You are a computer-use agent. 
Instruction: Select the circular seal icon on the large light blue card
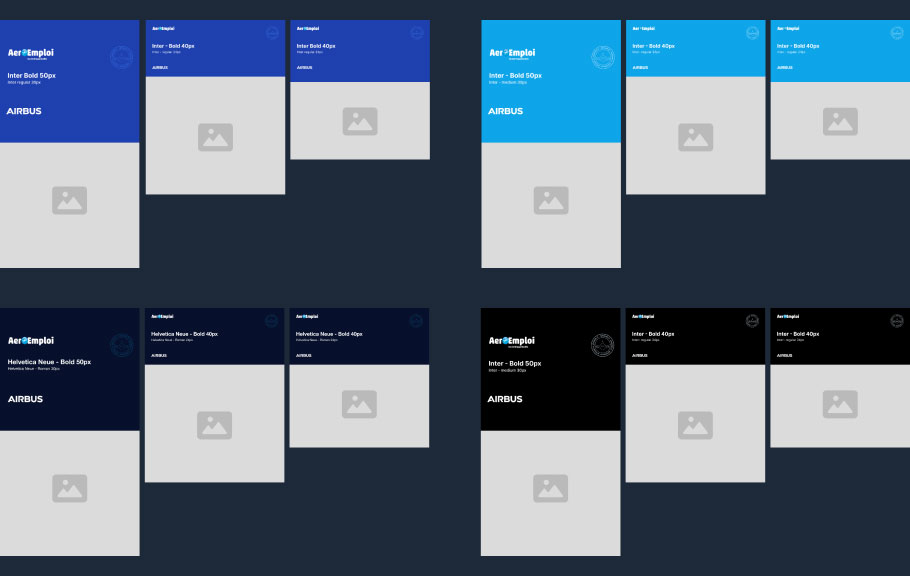tap(602, 57)
